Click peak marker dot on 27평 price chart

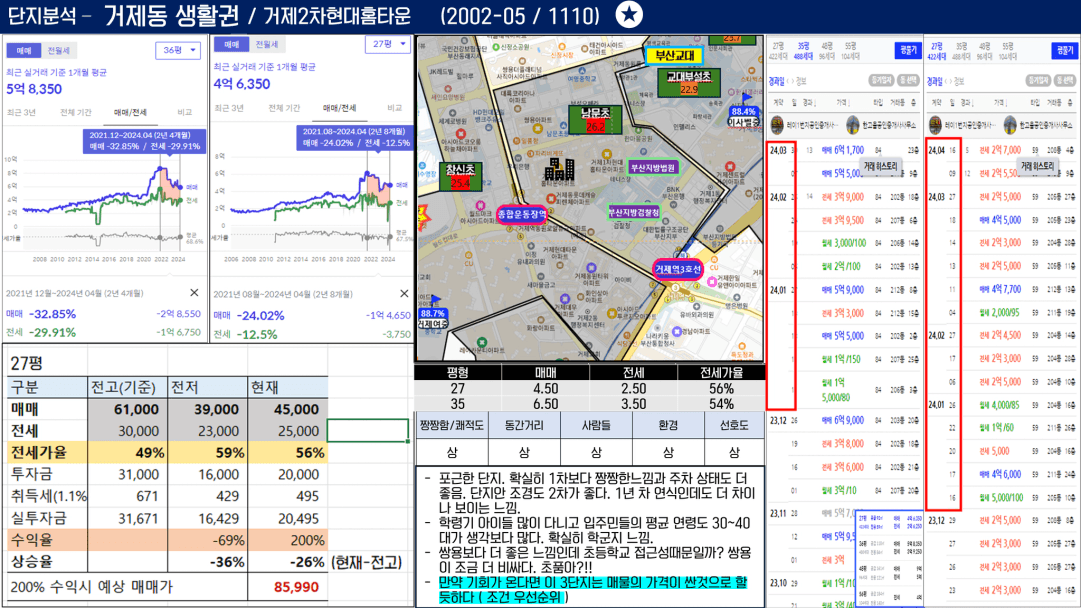tap(367, 175)
